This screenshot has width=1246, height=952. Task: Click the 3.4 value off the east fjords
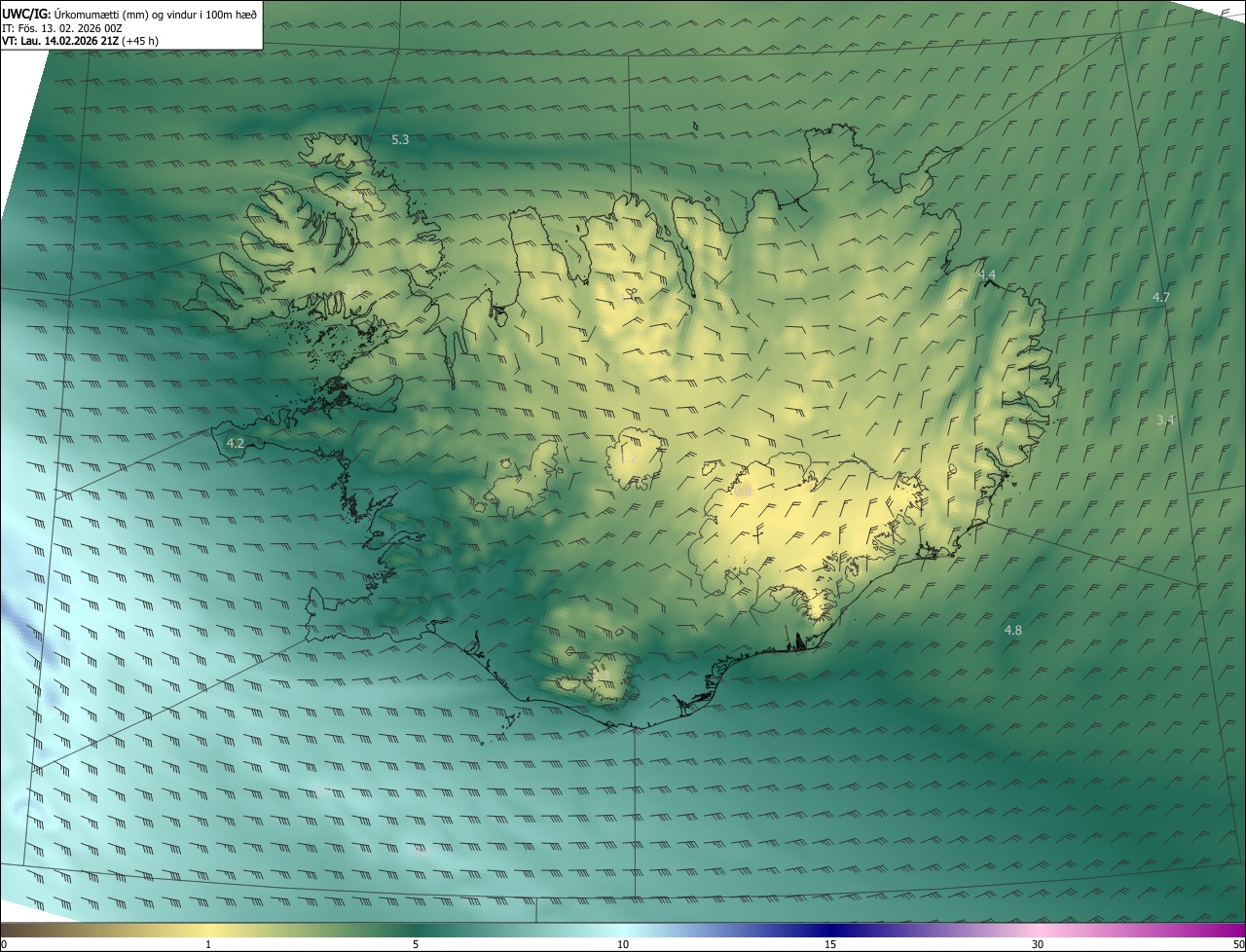pyautogui.click(x=1165, y=420)
